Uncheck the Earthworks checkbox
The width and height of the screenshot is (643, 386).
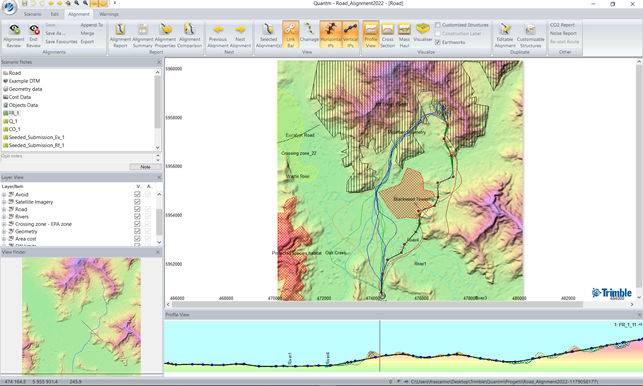438,42
